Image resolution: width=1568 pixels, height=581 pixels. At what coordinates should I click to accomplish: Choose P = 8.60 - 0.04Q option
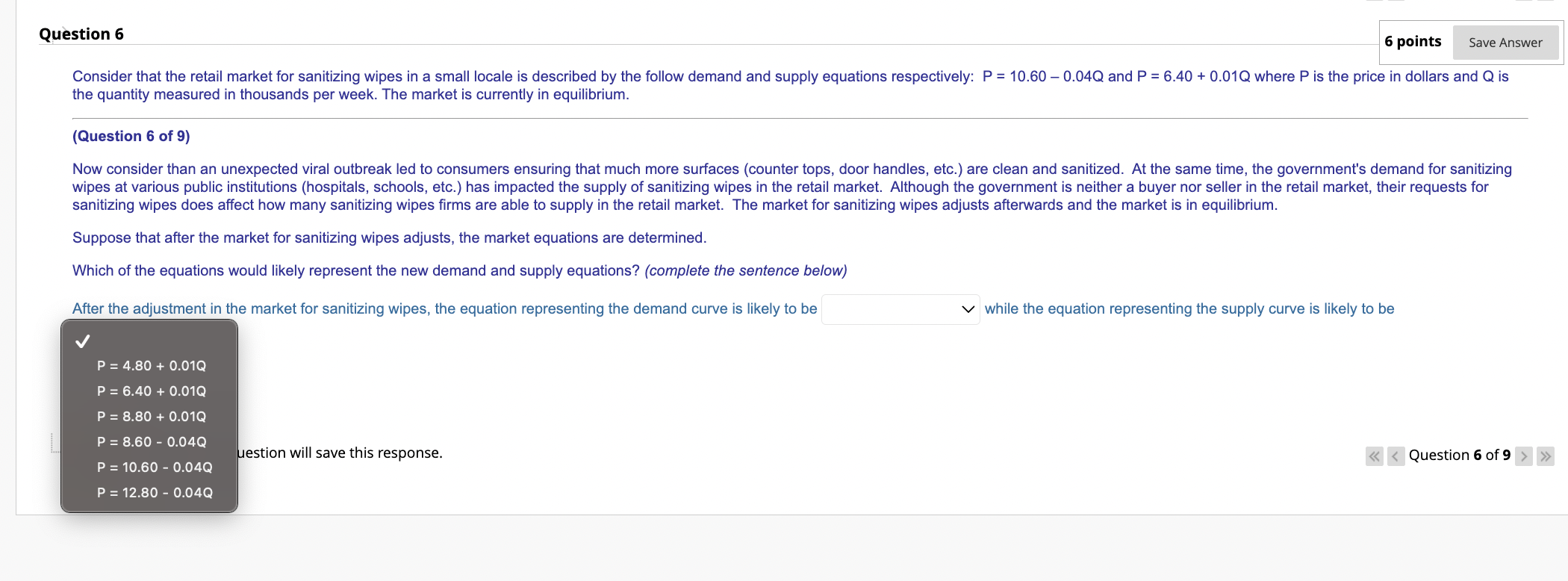pyautogui.click(x=151, y=441)
